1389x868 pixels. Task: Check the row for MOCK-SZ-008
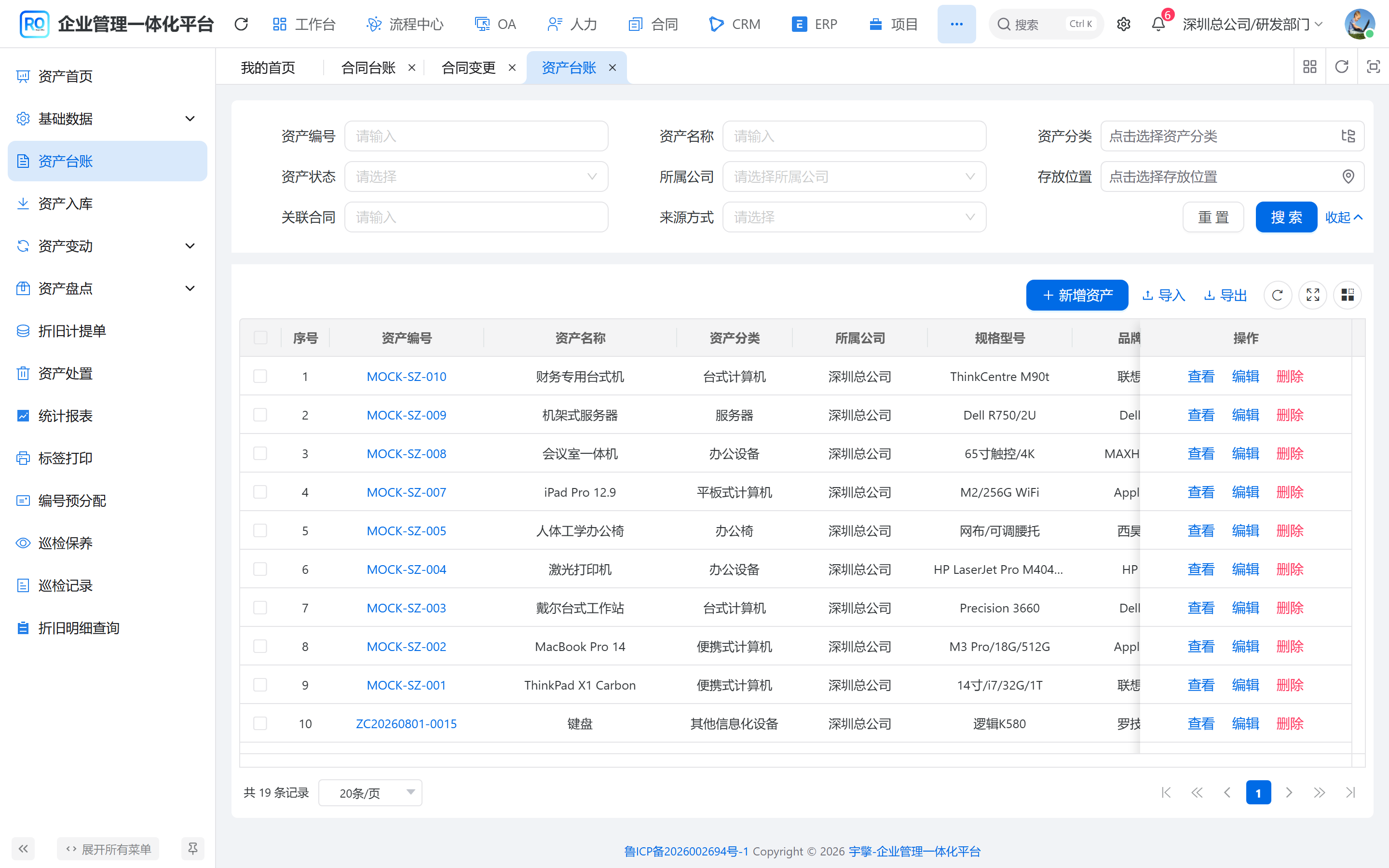point(260,453)
